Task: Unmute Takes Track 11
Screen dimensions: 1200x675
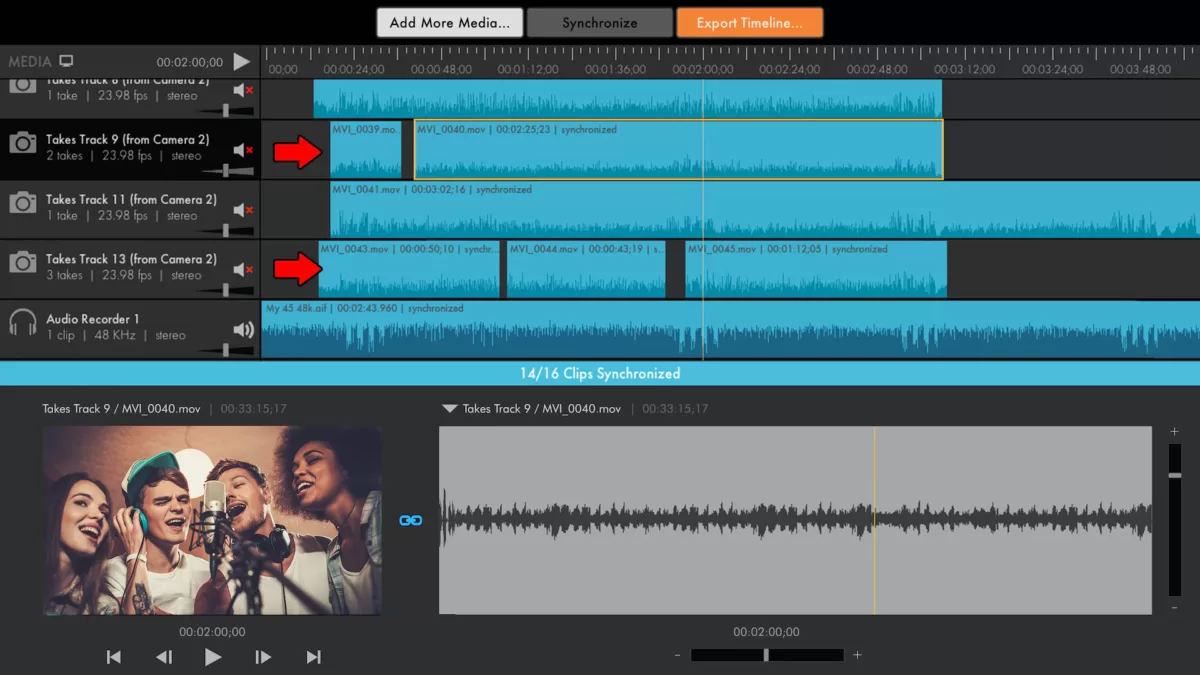Action: 242,210
